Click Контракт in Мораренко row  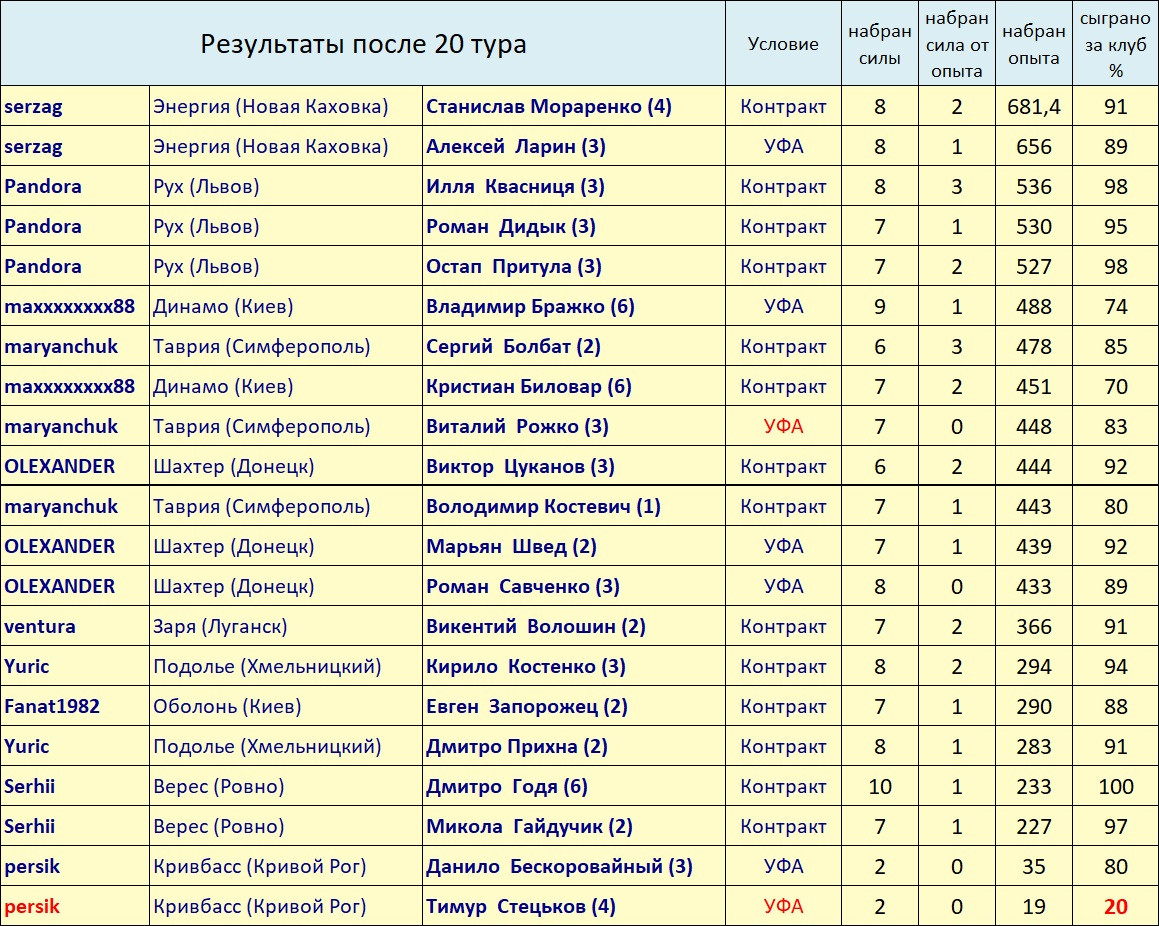(783, 106)
